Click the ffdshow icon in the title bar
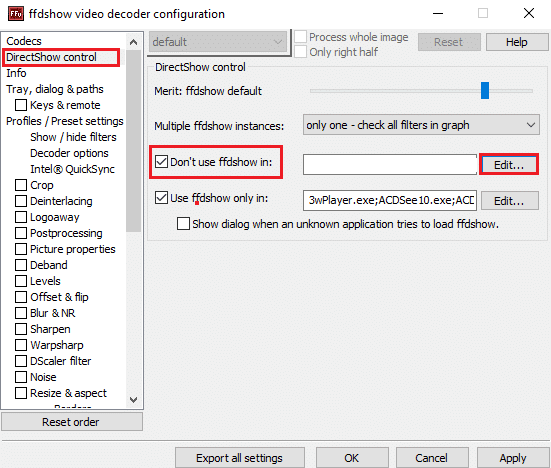 click(x=16, y=14)
